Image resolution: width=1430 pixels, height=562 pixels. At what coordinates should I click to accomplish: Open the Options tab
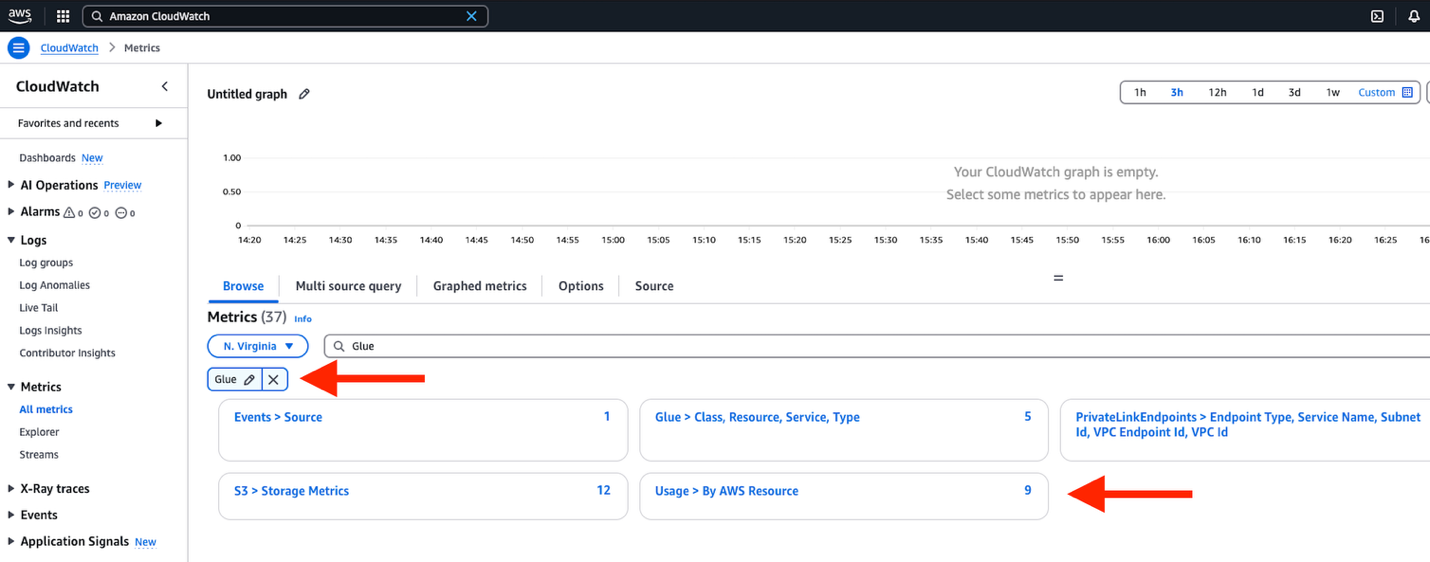point(581,286)
